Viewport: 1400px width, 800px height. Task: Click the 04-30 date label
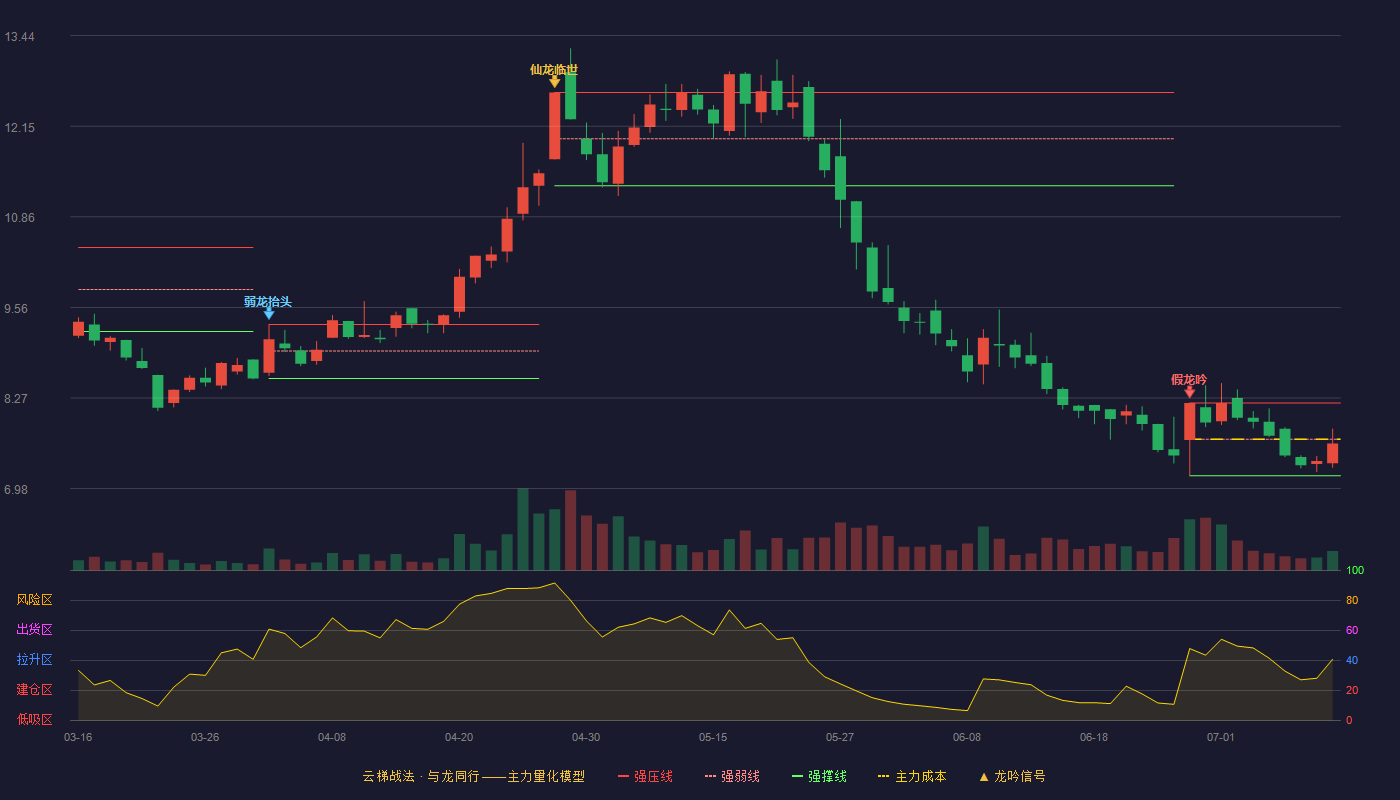pyautogui.click(x=586, y=737)
